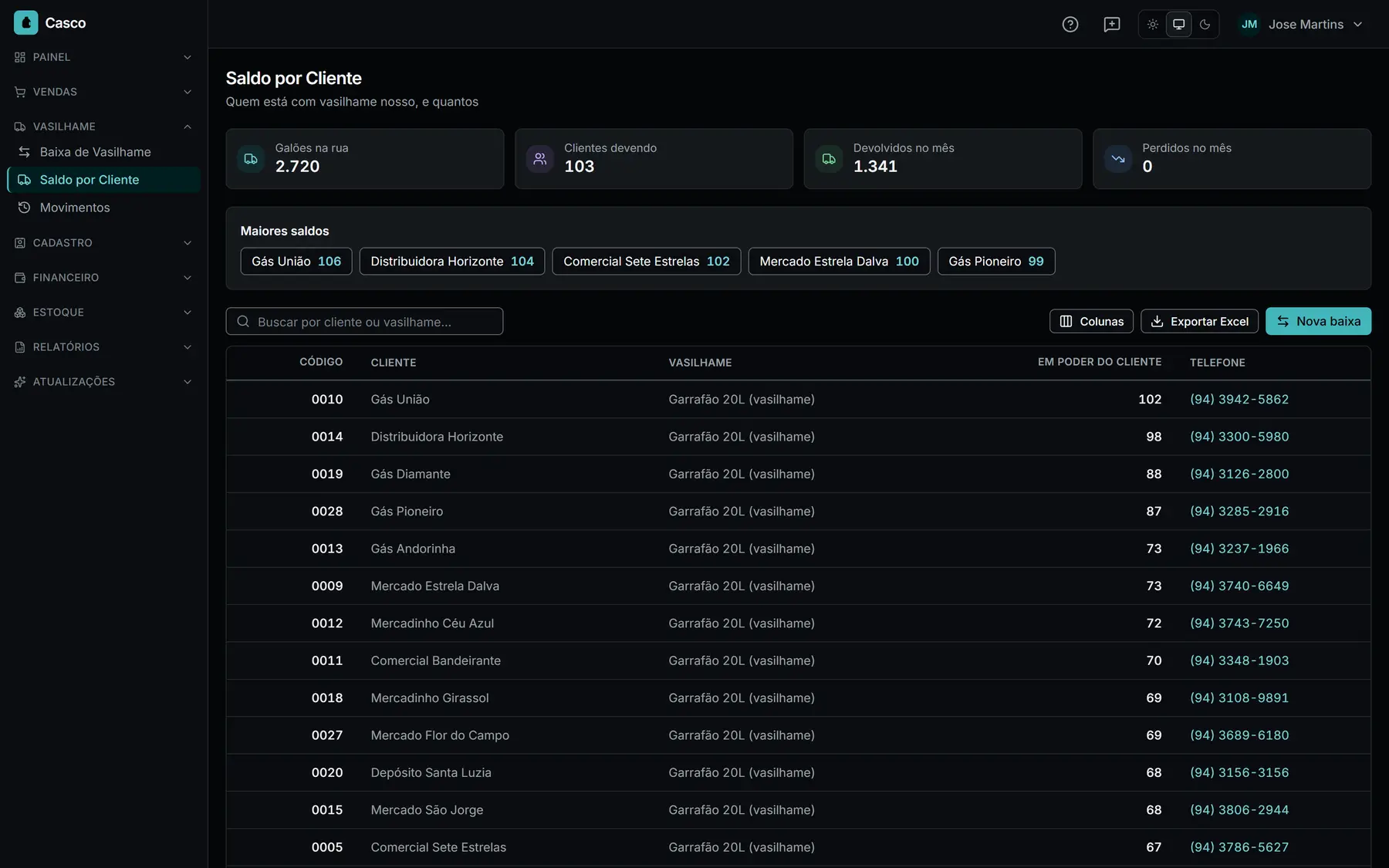Focus the Buscar por cliente search field

(364, 321)
